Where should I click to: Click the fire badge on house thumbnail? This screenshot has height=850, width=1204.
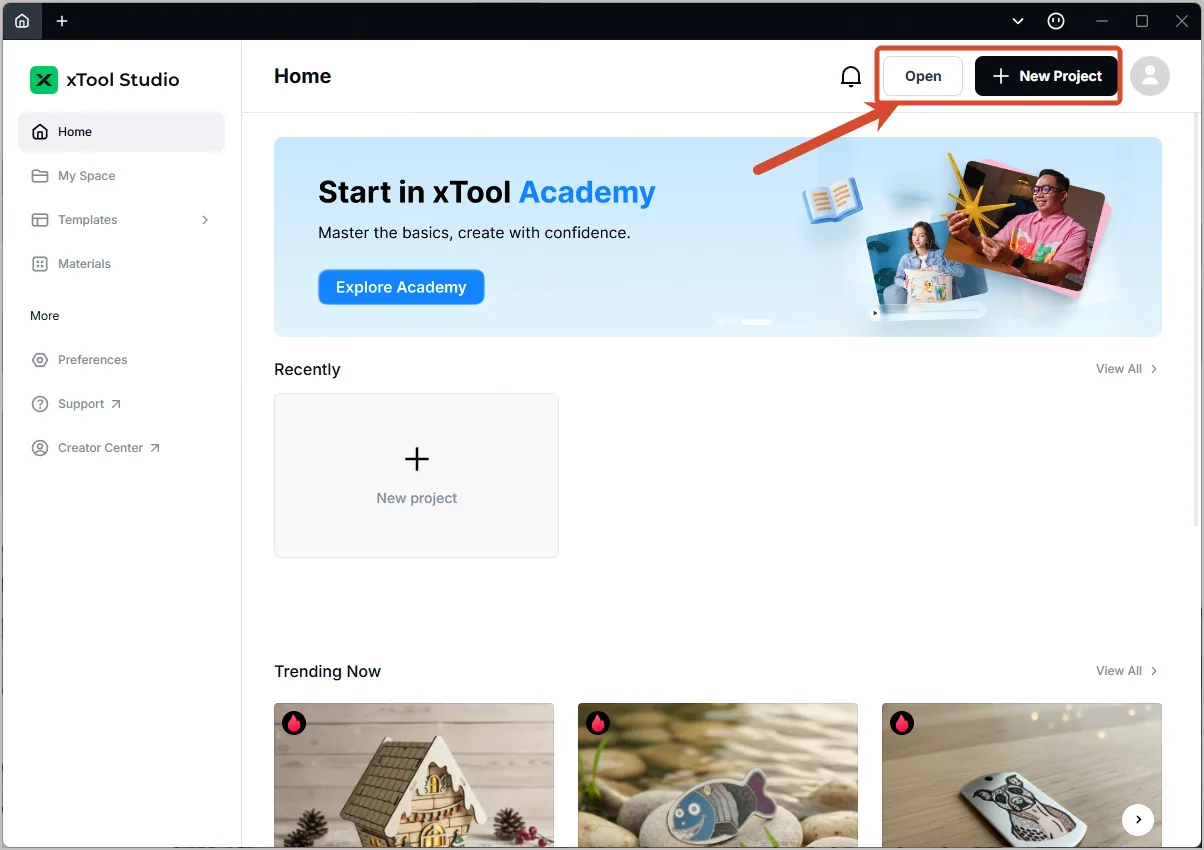pos(293,723)
